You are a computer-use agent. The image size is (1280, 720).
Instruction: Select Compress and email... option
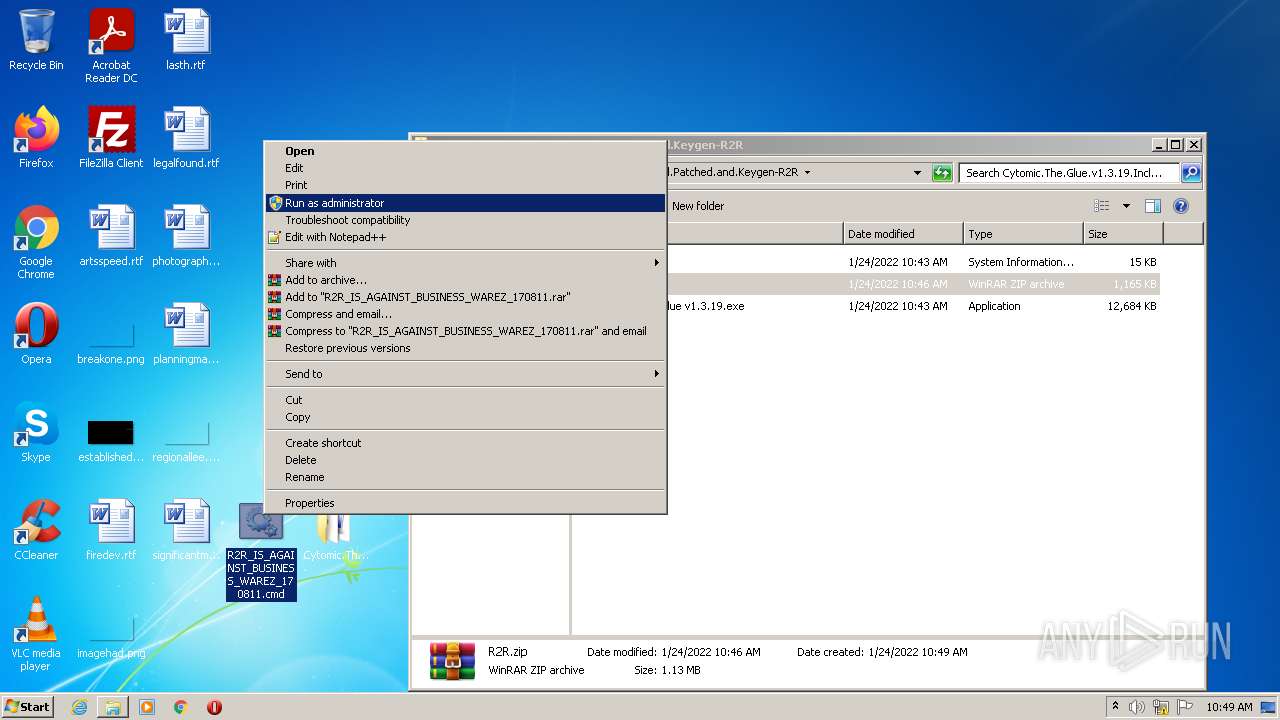(x=465, y=314)
